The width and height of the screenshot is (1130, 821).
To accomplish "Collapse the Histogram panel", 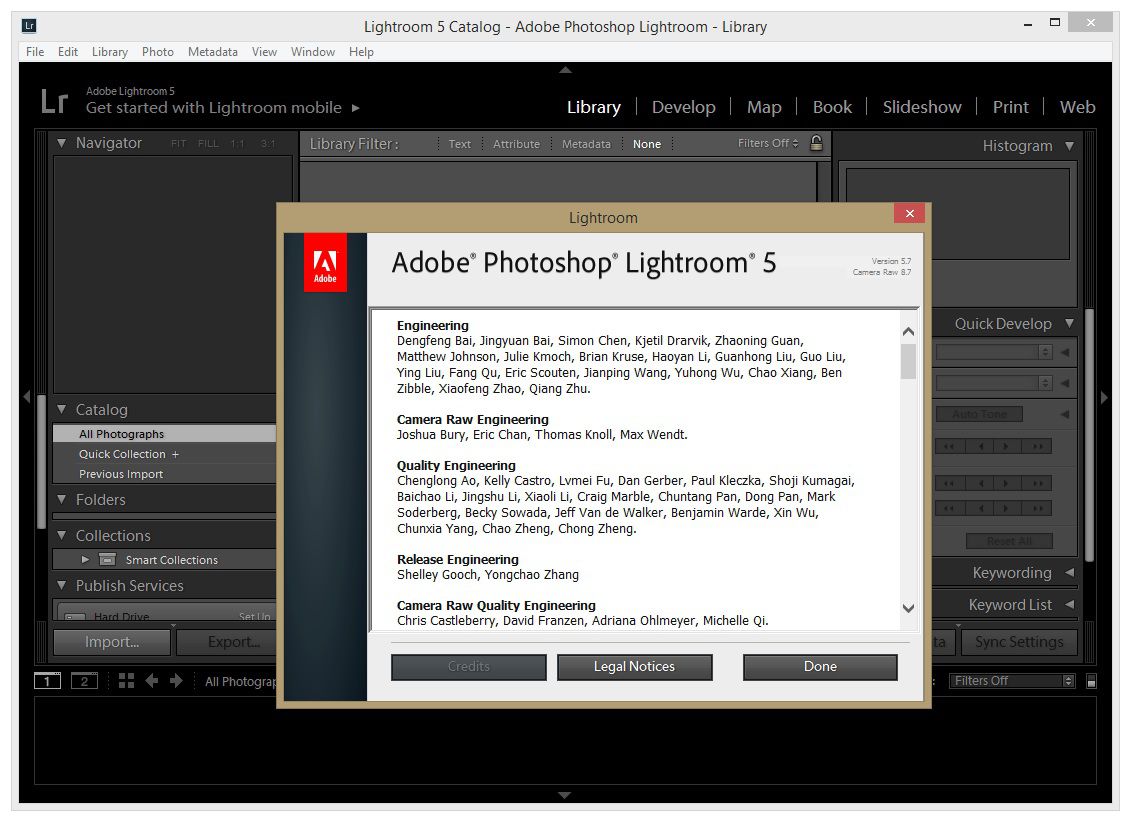I will click(x=1069, y=146).
